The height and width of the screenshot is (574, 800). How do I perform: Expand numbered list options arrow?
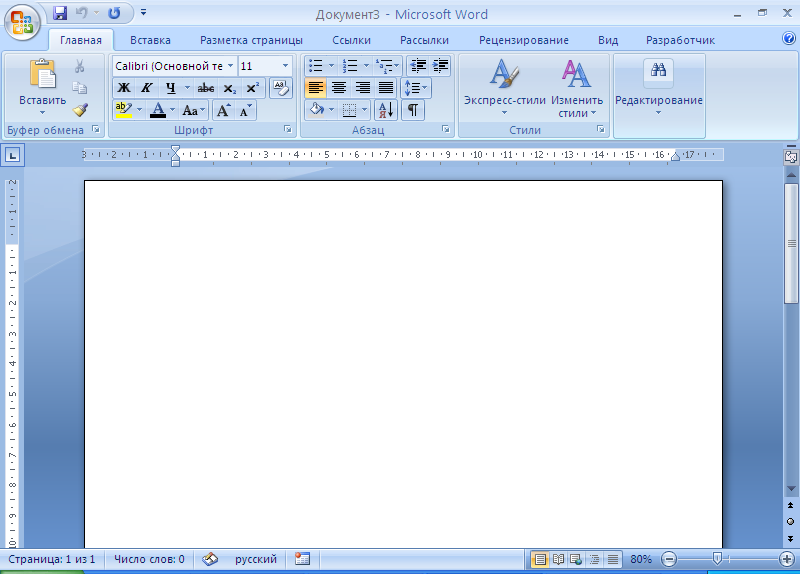coord(366,66)
